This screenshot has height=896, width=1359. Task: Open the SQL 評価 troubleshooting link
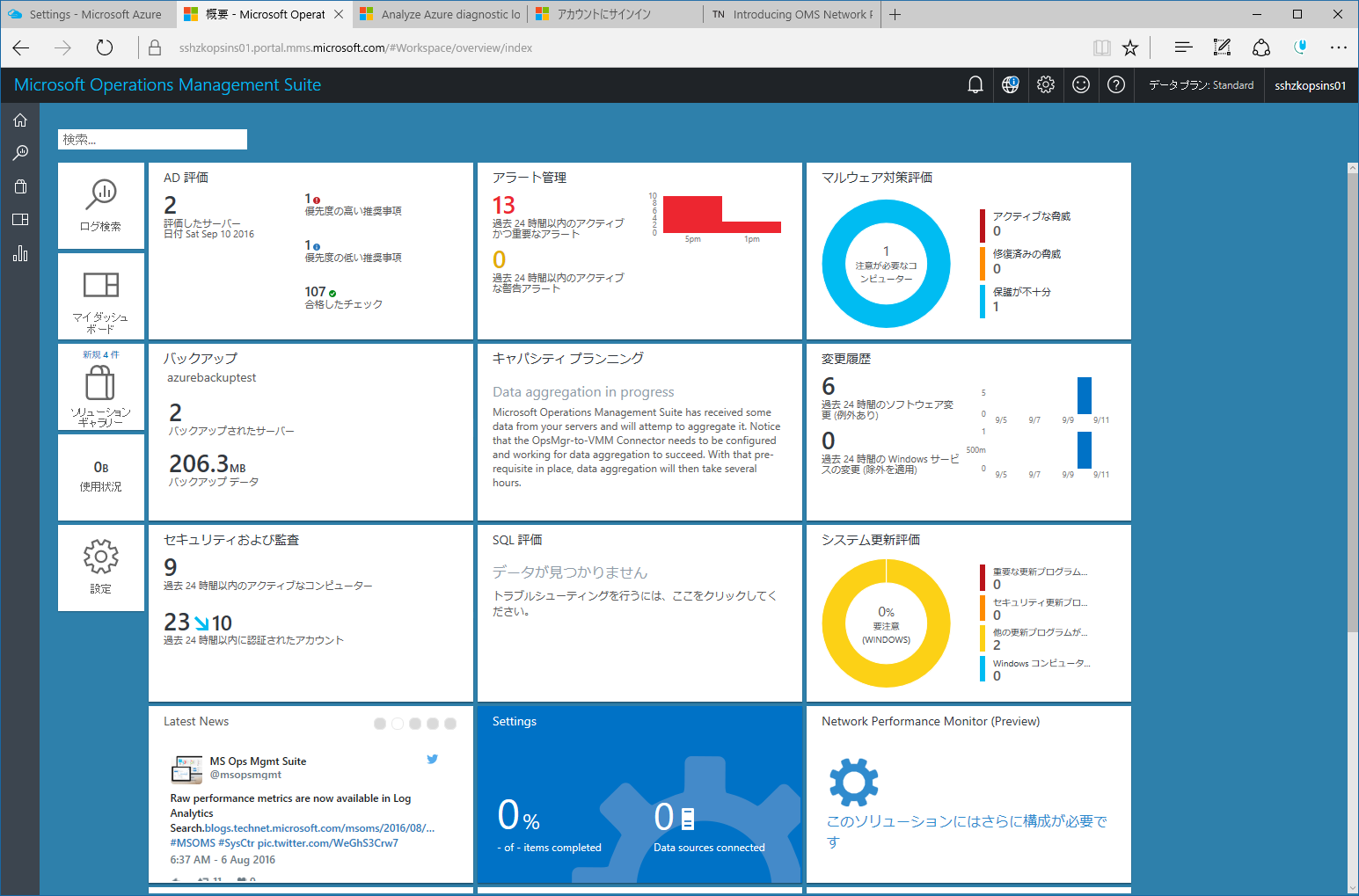click(634, 594)
